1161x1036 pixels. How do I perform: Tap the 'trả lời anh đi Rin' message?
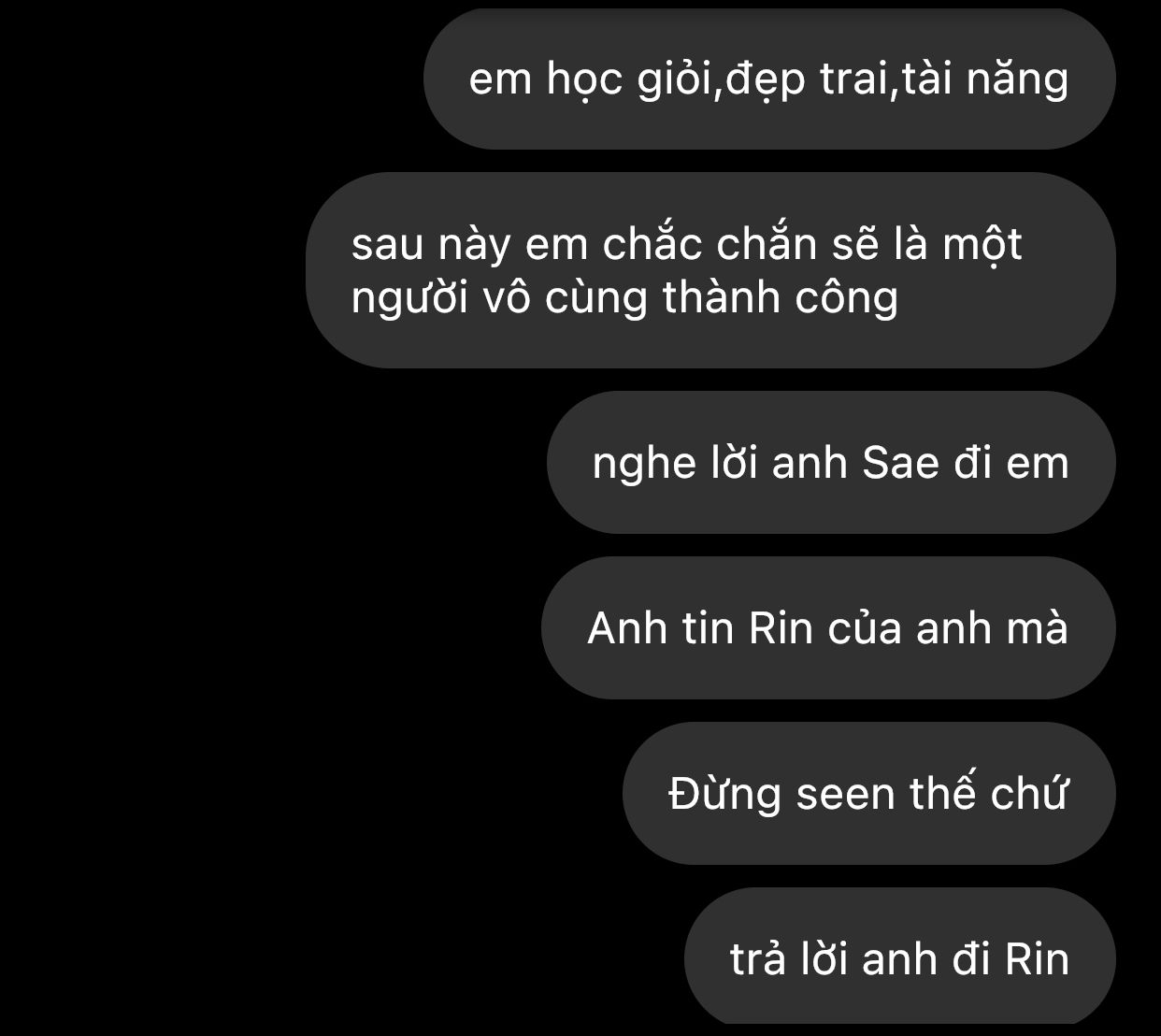click(900, 957)
